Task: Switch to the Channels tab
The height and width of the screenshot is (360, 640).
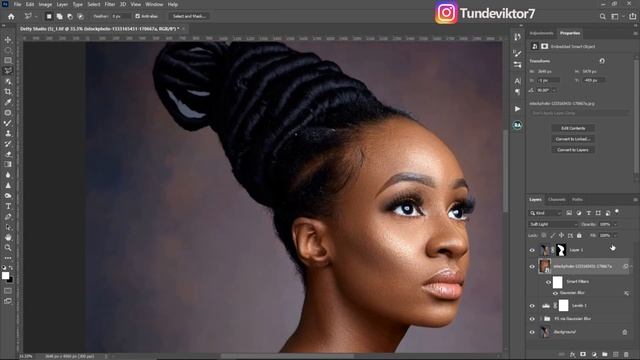Action: point(556,200)
